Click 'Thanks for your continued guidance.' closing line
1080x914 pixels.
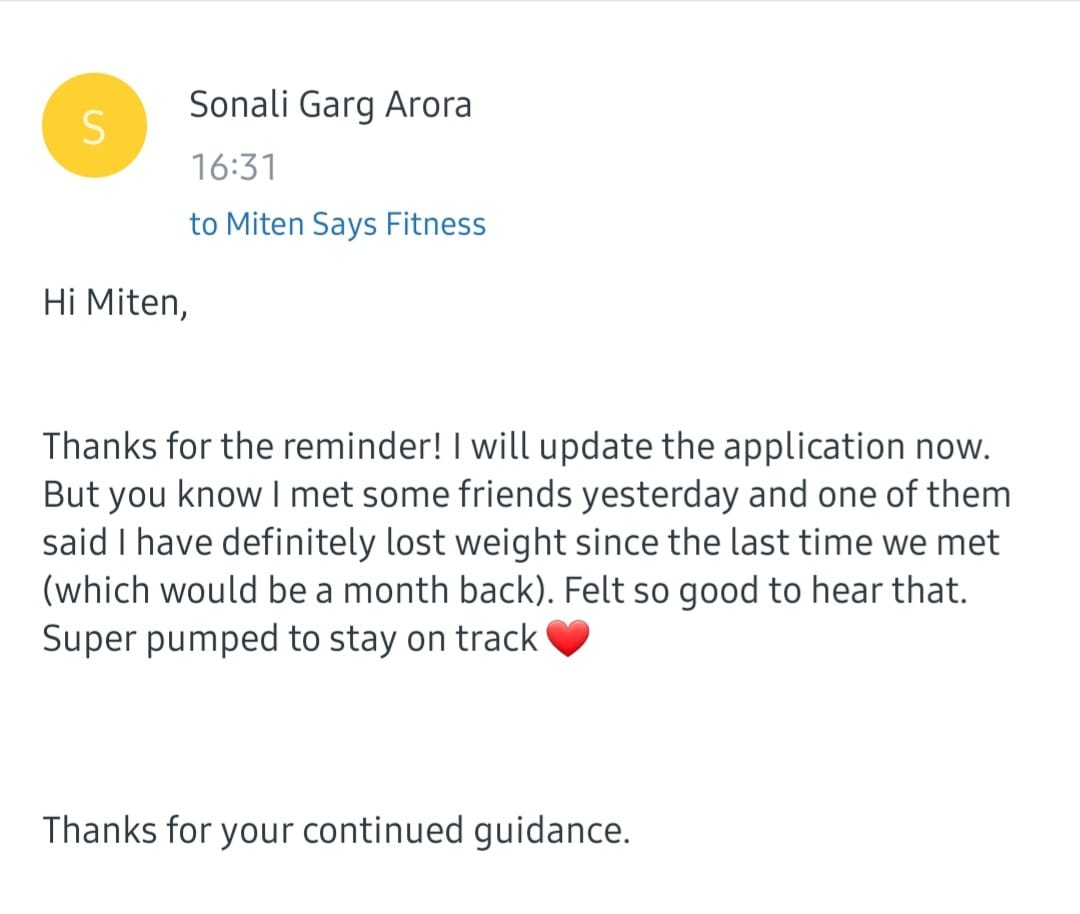point(336,832)
